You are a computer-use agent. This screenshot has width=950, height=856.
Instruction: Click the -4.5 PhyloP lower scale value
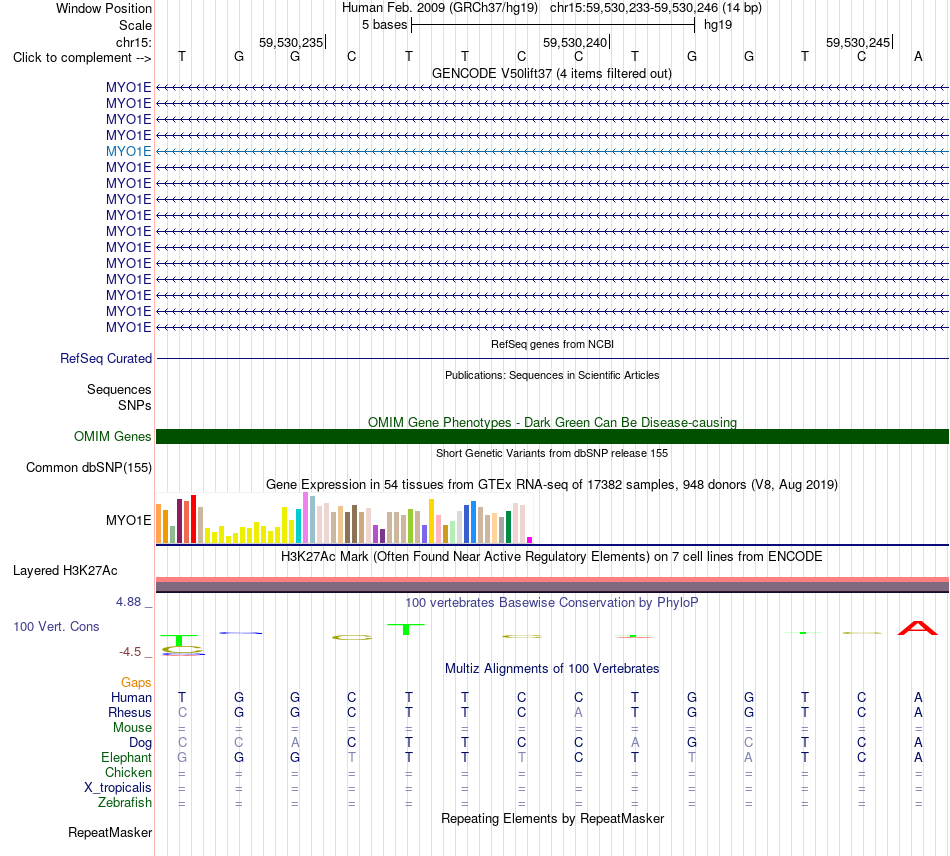(130, 652)
